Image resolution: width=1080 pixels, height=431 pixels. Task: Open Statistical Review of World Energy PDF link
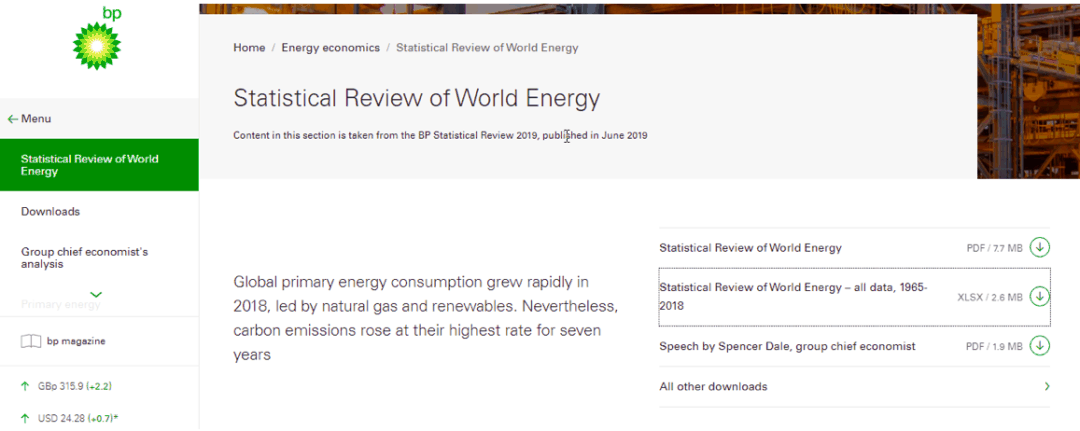(x=750, y=248)
